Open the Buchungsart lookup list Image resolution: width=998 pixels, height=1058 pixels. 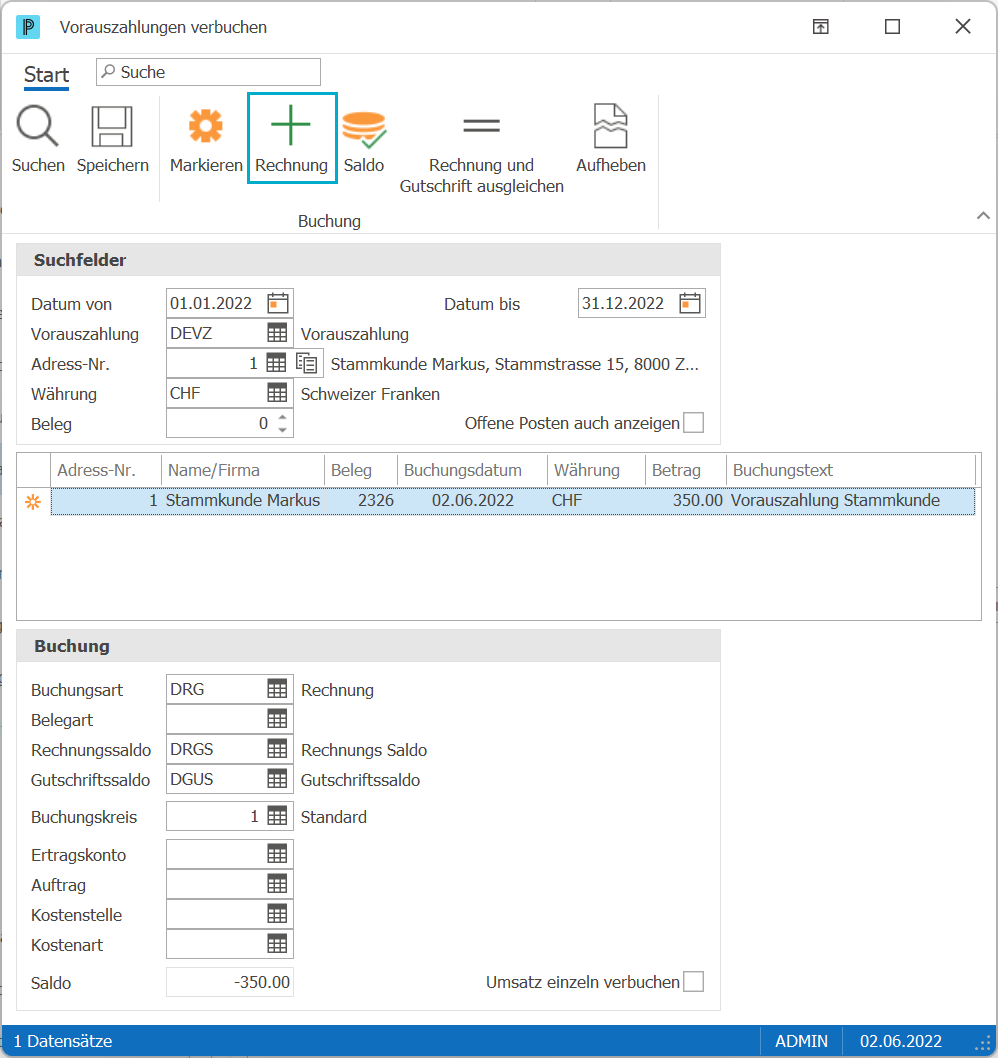click(277, 689)
